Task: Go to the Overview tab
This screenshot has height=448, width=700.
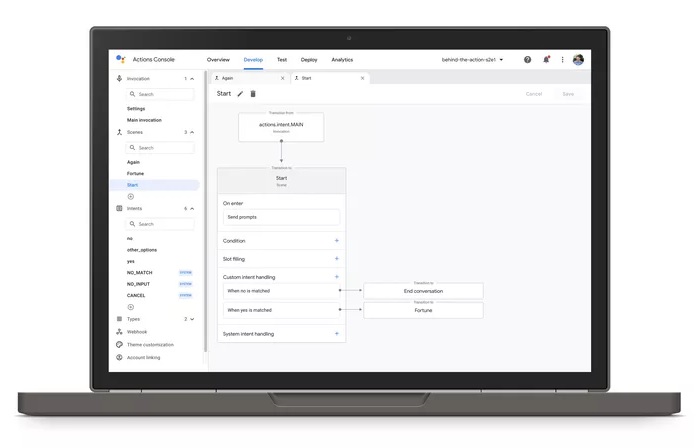Action: (x=218, y=60)
